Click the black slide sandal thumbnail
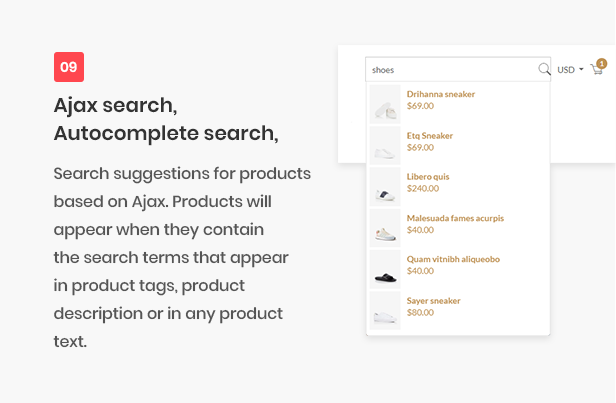This screenshot has height=403, width=616. (385, 269)
